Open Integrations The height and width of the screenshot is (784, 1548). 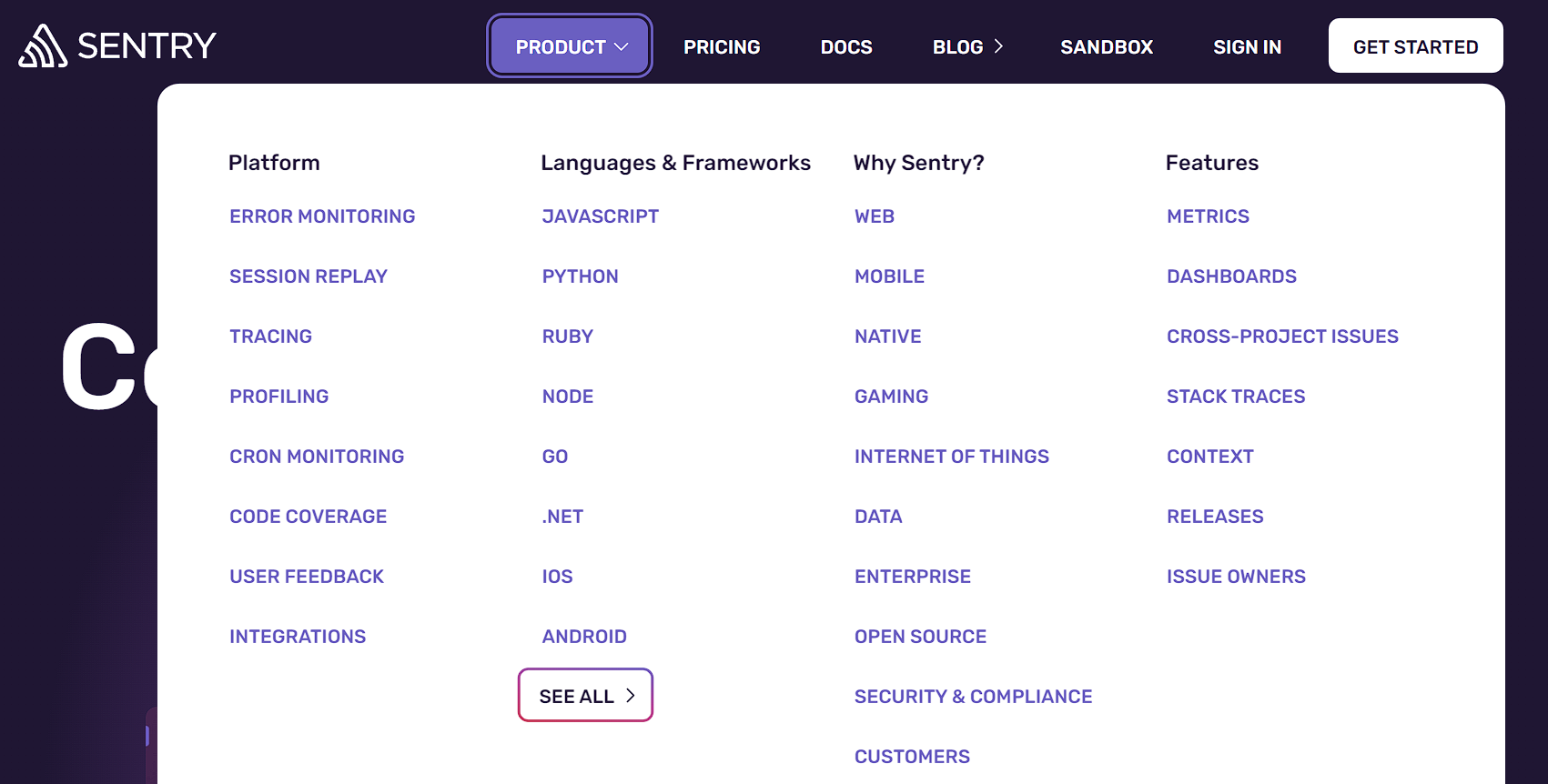298,637
